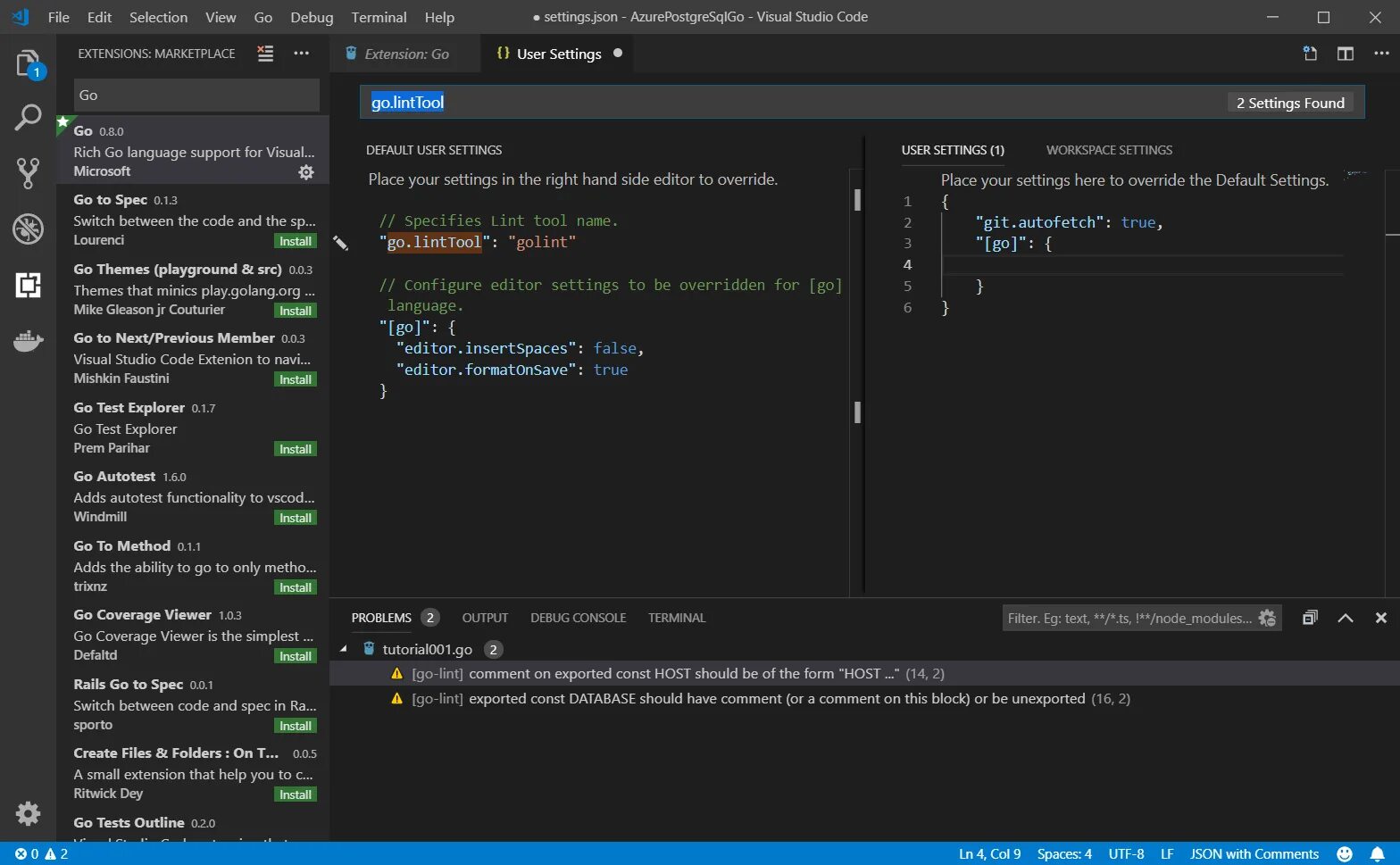The image size is (1400, 865).
Task: Open the File menu
Action: [x=58, y=17]
